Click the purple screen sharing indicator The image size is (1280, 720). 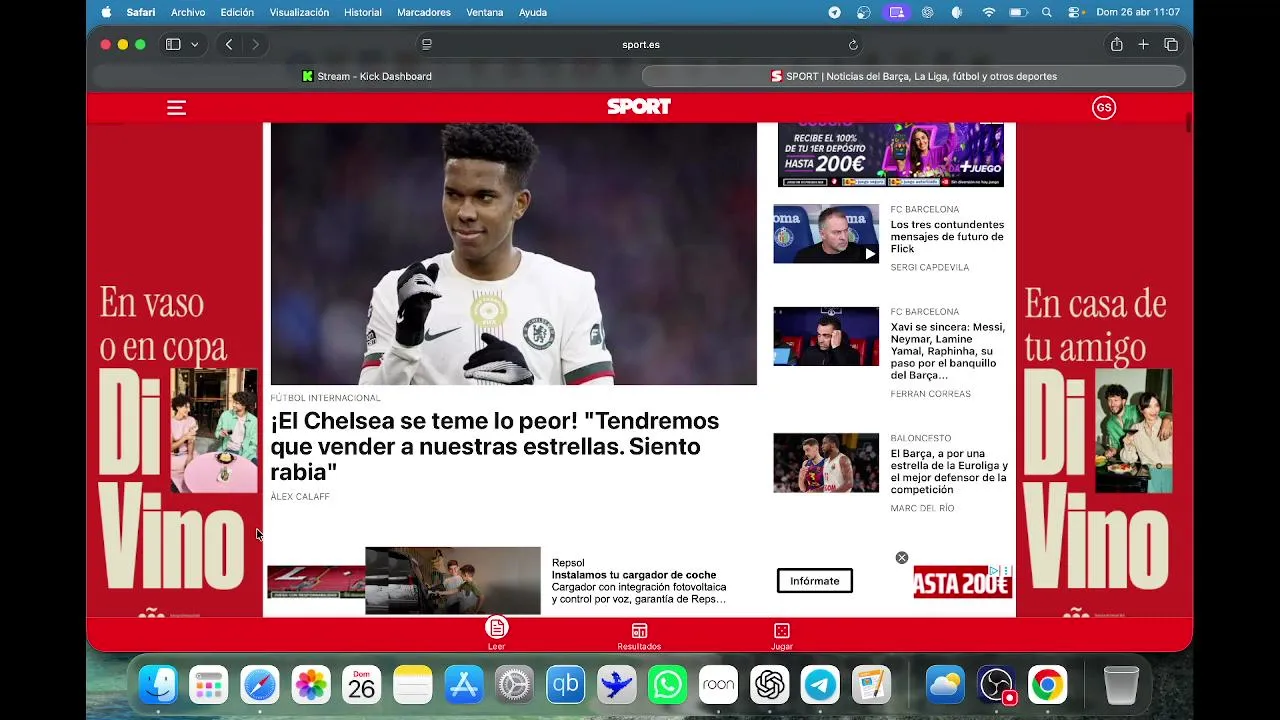(897, 12)
